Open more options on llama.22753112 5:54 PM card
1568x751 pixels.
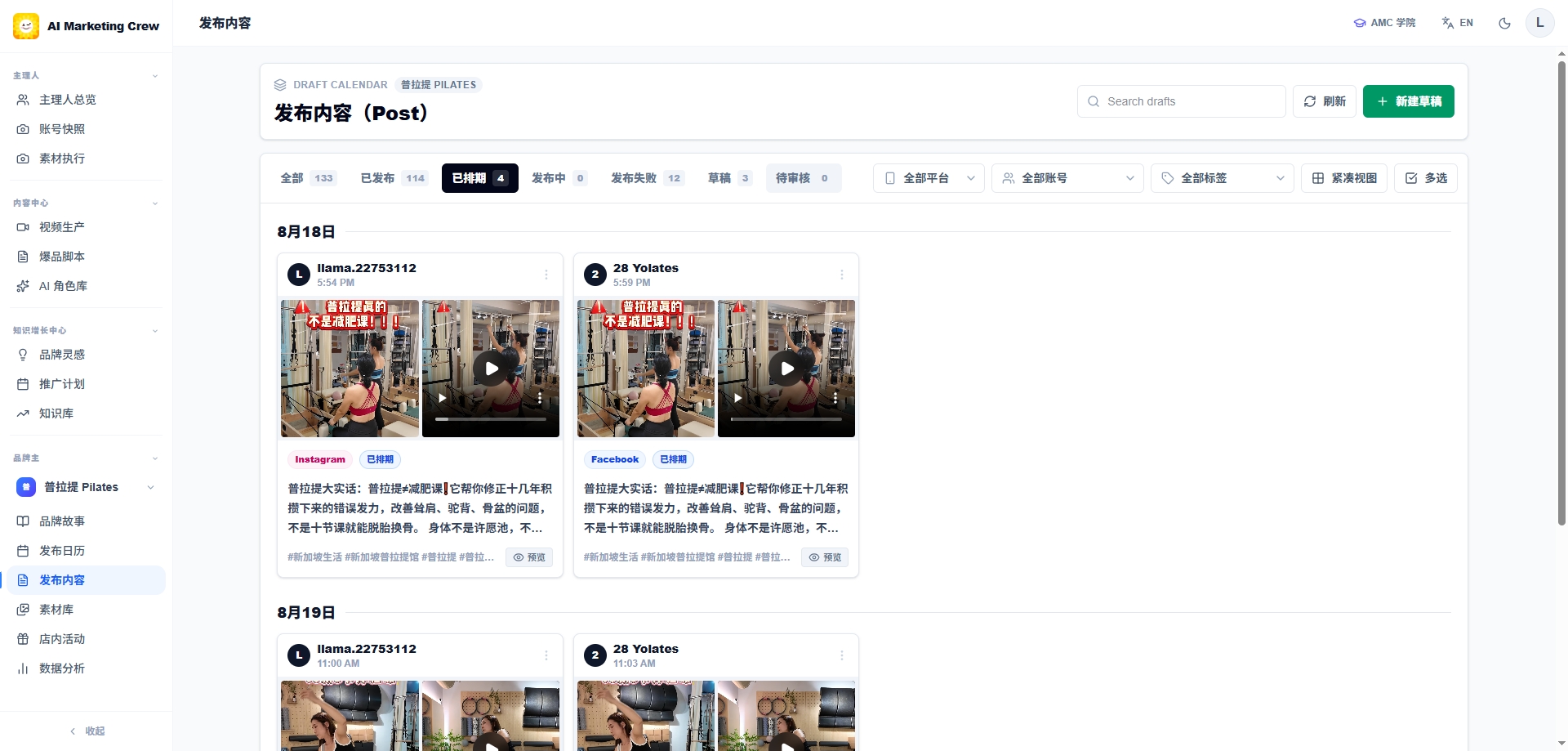tap(546, 275)
